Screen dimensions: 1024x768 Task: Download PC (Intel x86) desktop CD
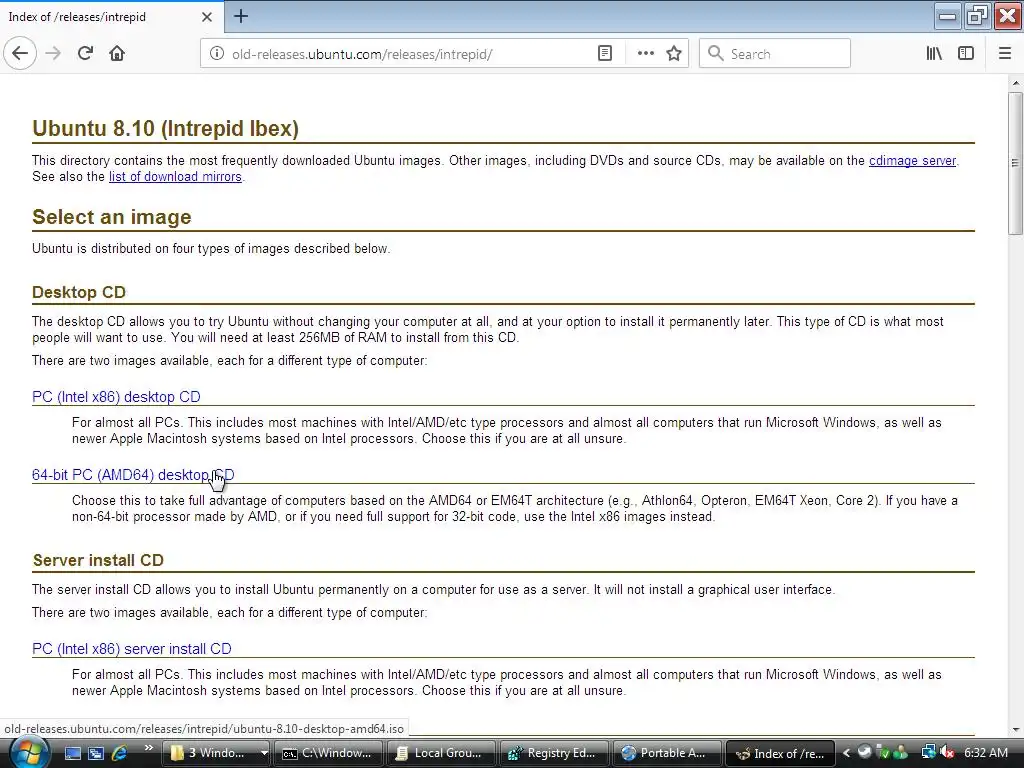tap(116, 396)
